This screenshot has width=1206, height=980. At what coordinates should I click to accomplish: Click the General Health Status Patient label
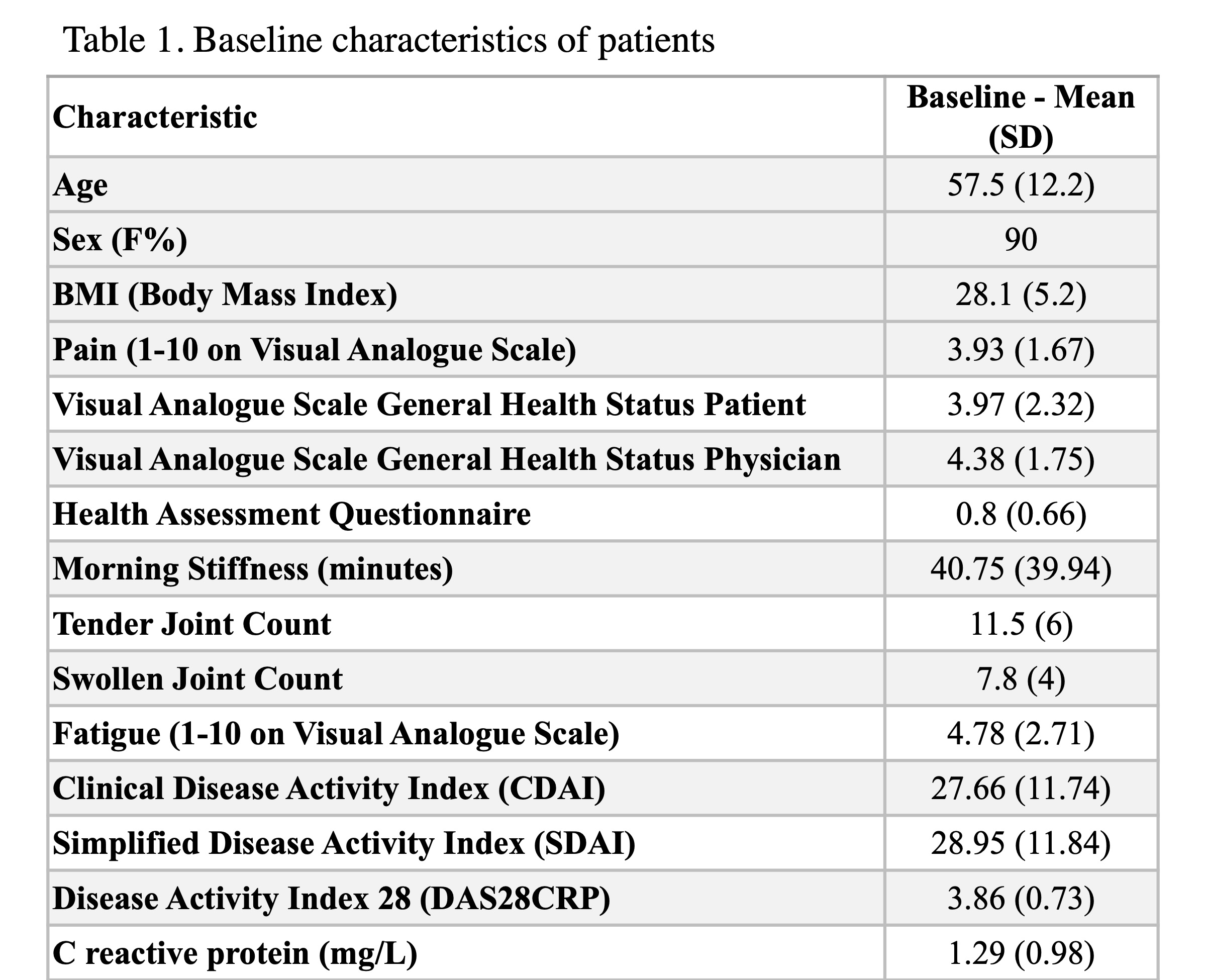[x=429, y=404]
